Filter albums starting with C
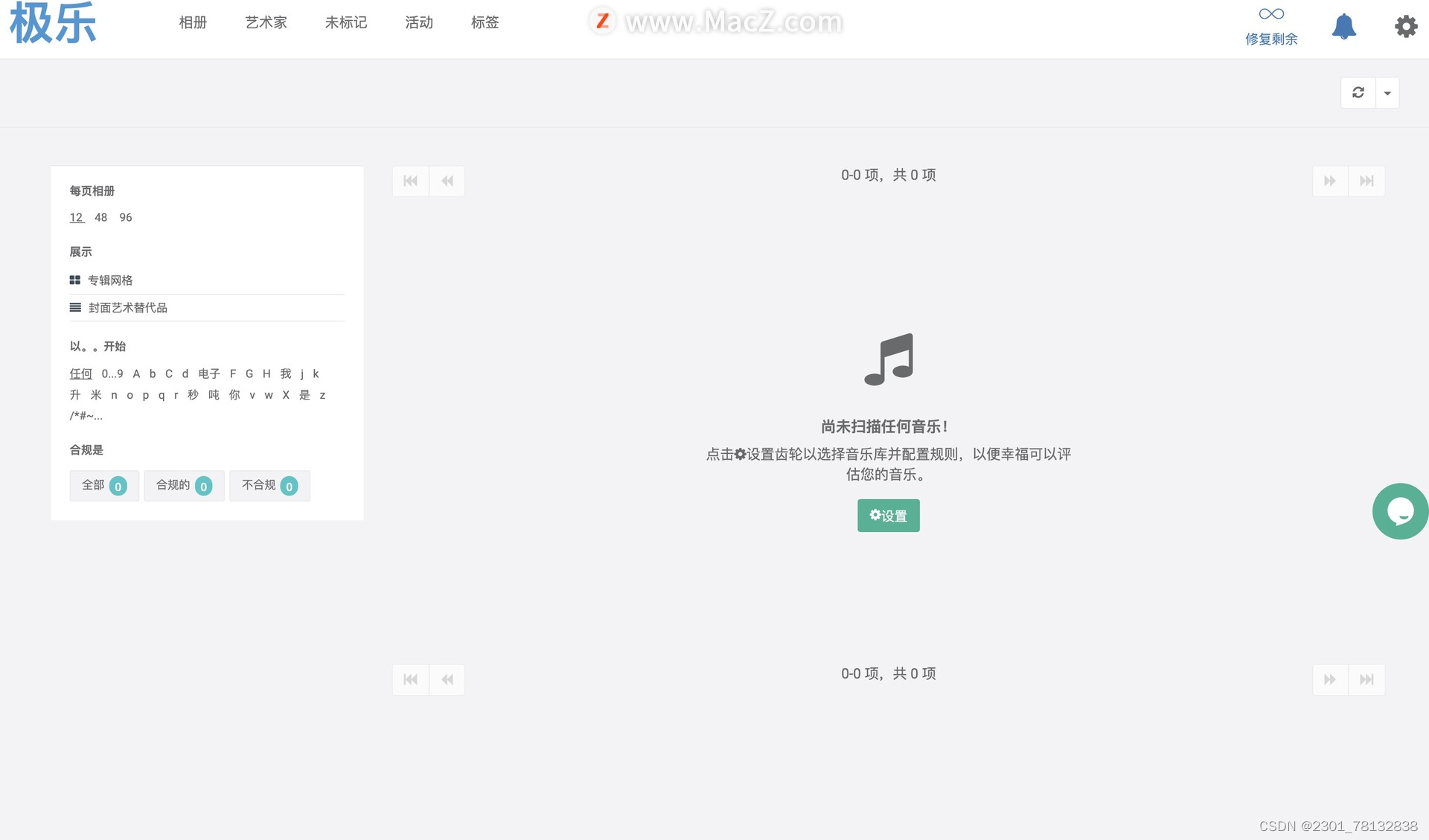 (169, 373)
